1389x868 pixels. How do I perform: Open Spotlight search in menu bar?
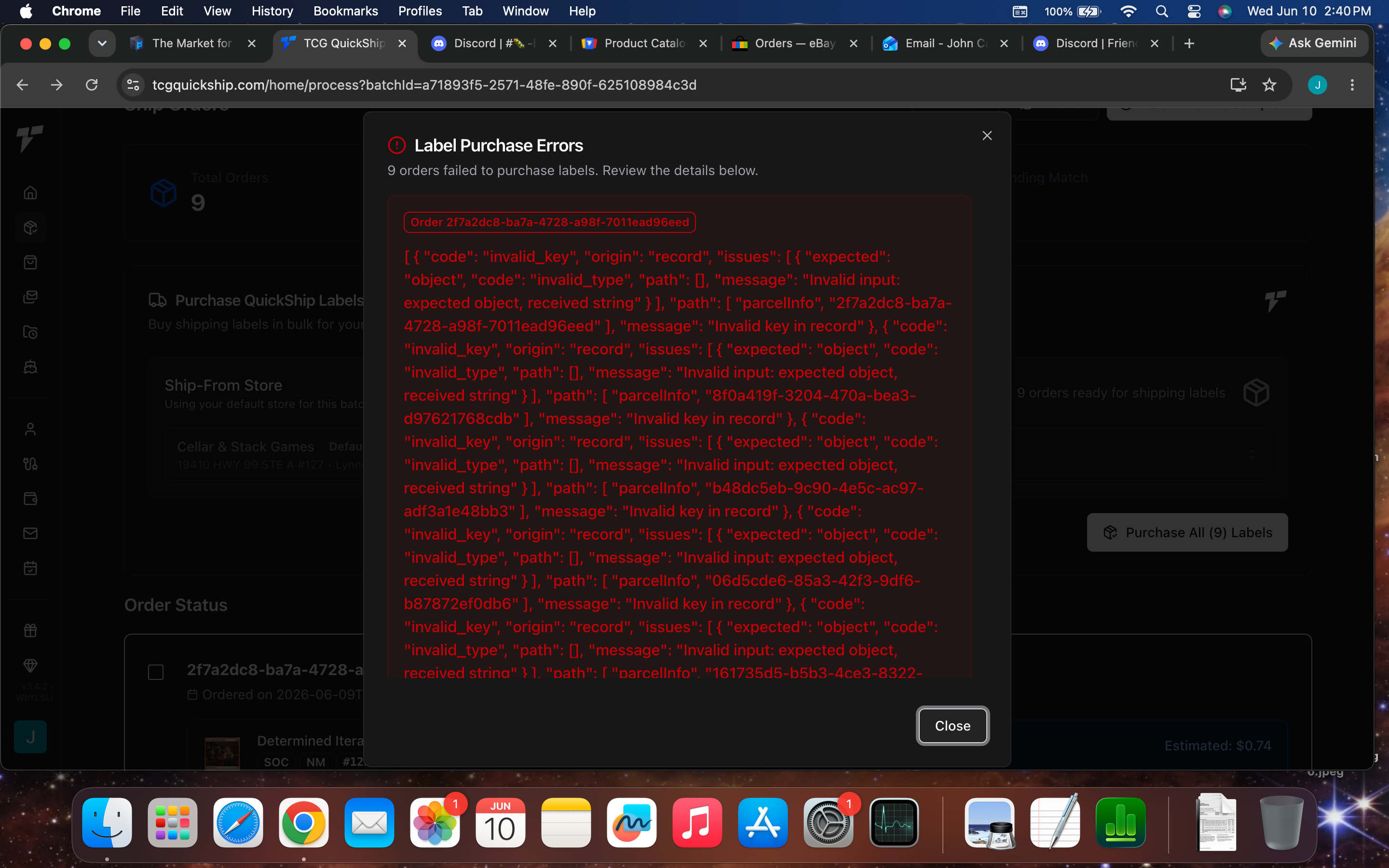(x=1162, y=11)
